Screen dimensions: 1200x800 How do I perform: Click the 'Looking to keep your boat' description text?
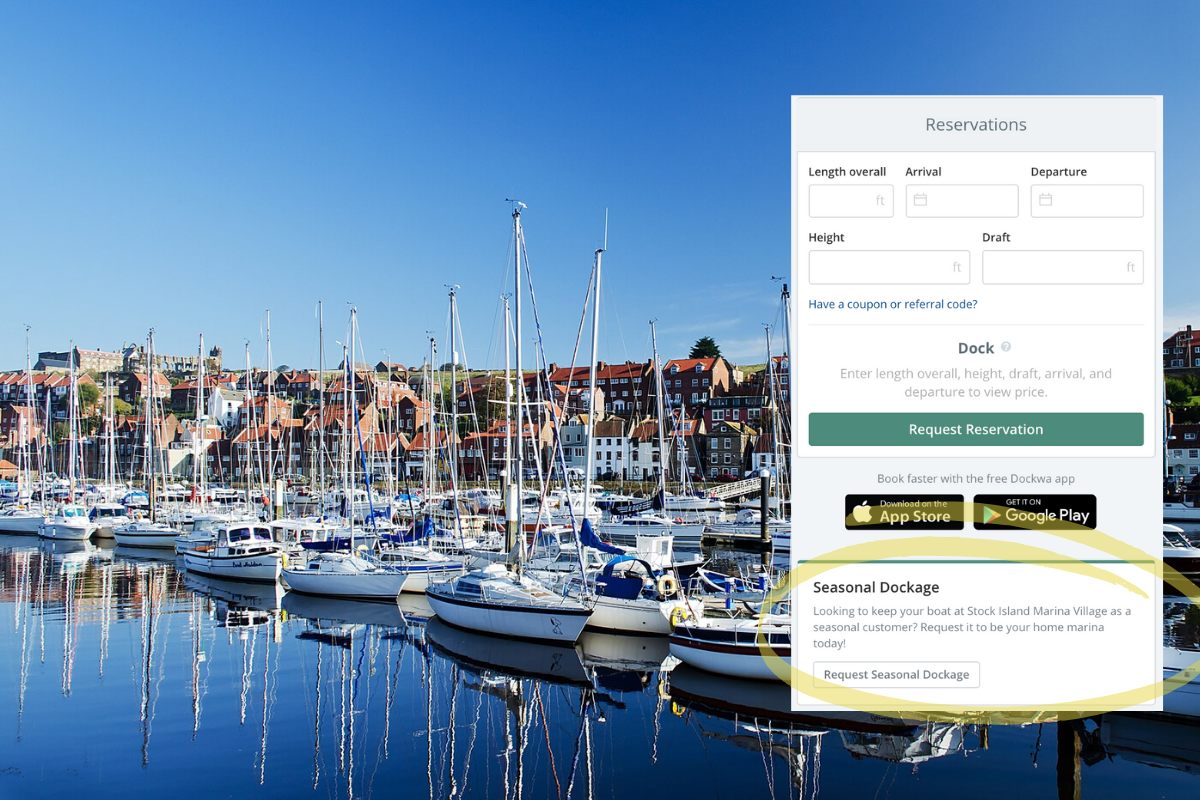click(x=972, y=627)
